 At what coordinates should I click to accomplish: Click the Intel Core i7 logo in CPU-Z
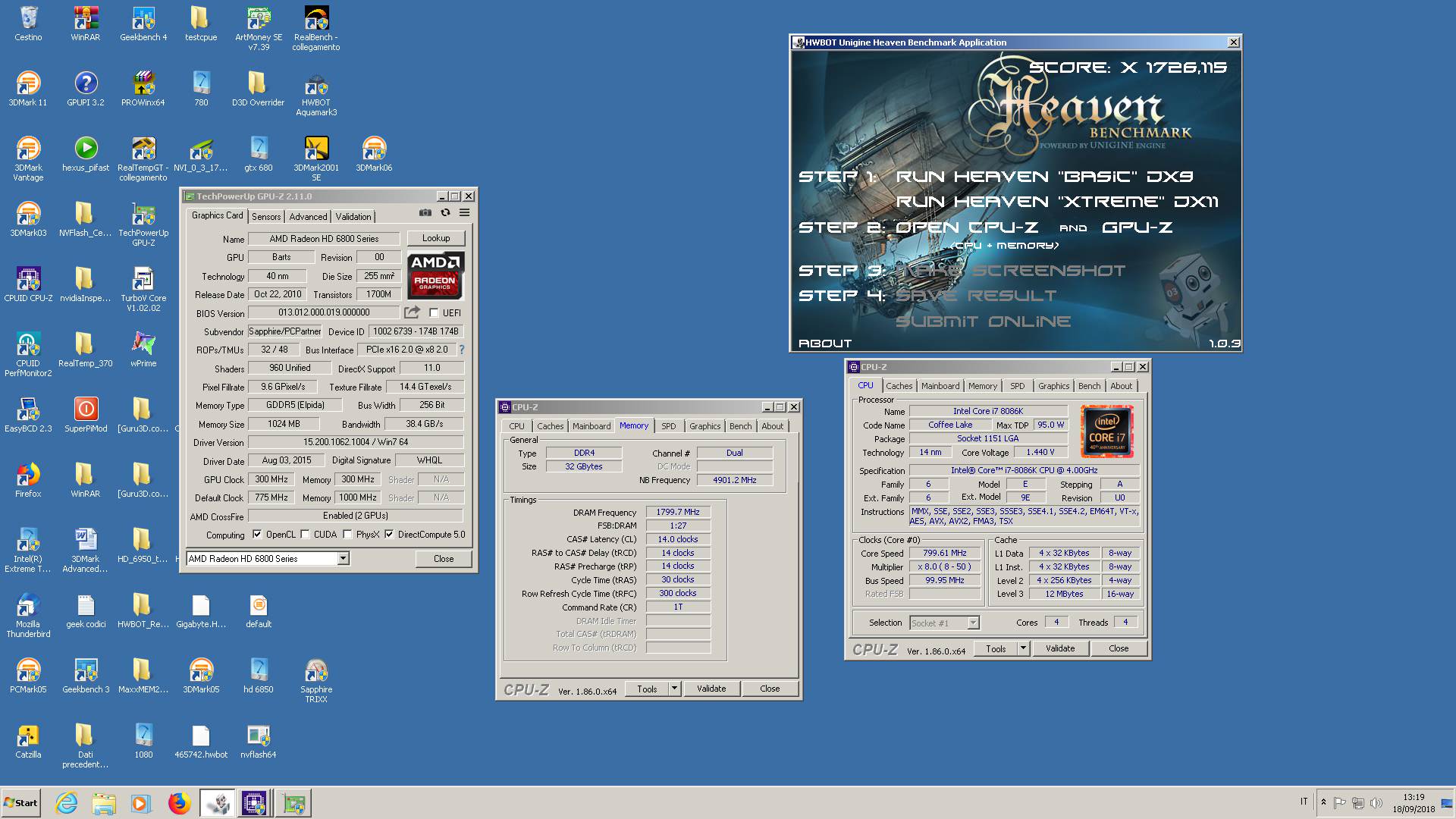coord(1107,431)
